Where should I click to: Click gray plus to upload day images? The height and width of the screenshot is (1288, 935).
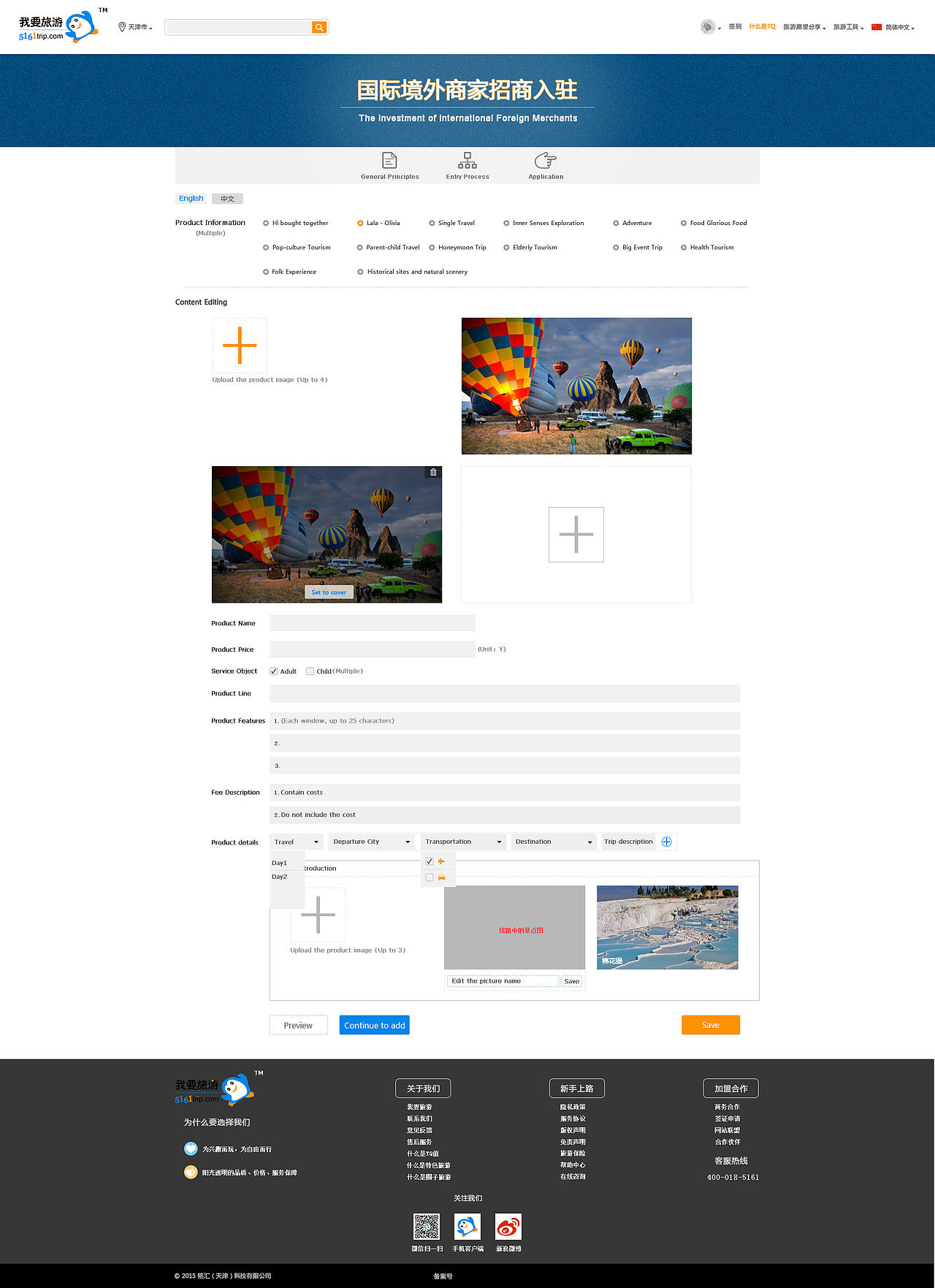tap(318, 915)
